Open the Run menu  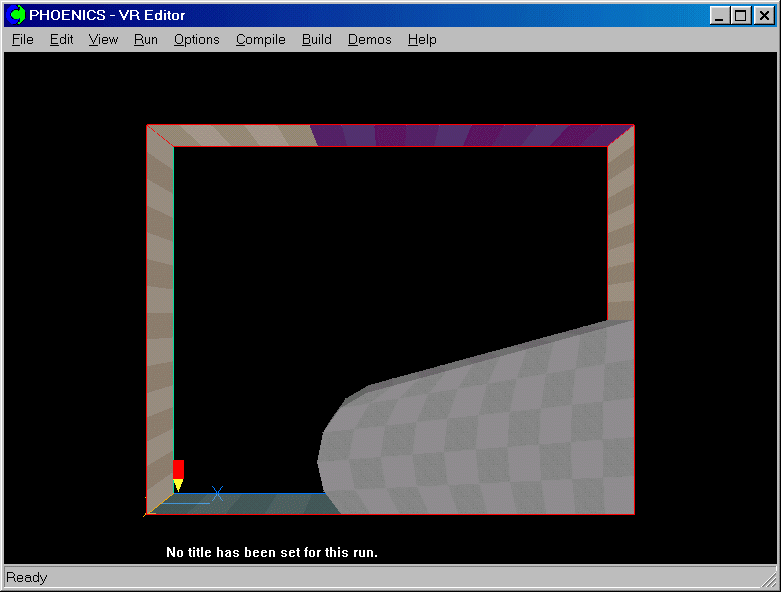[145, 40]
